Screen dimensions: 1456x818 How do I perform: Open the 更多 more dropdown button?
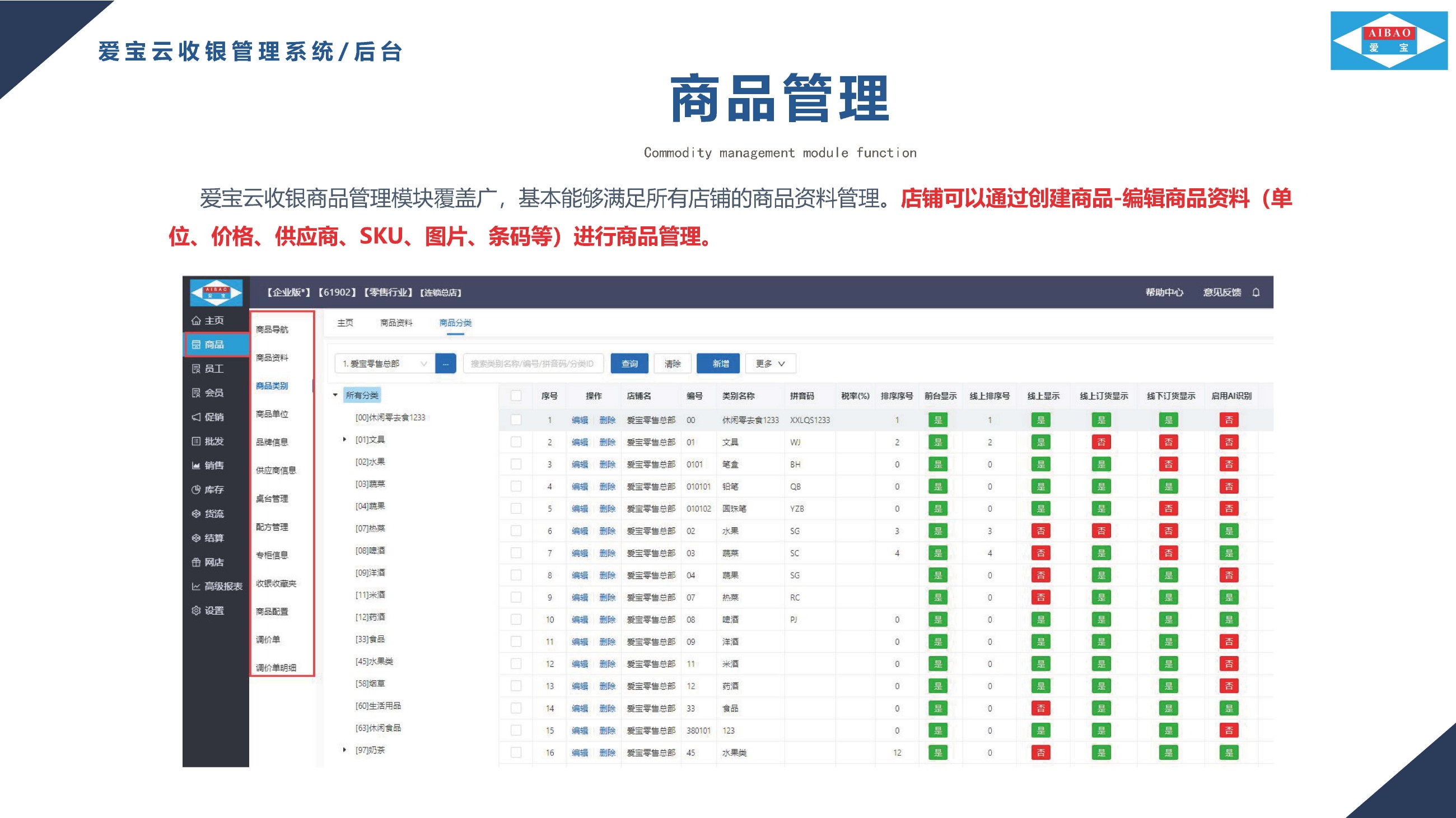(x=771, y=364)
